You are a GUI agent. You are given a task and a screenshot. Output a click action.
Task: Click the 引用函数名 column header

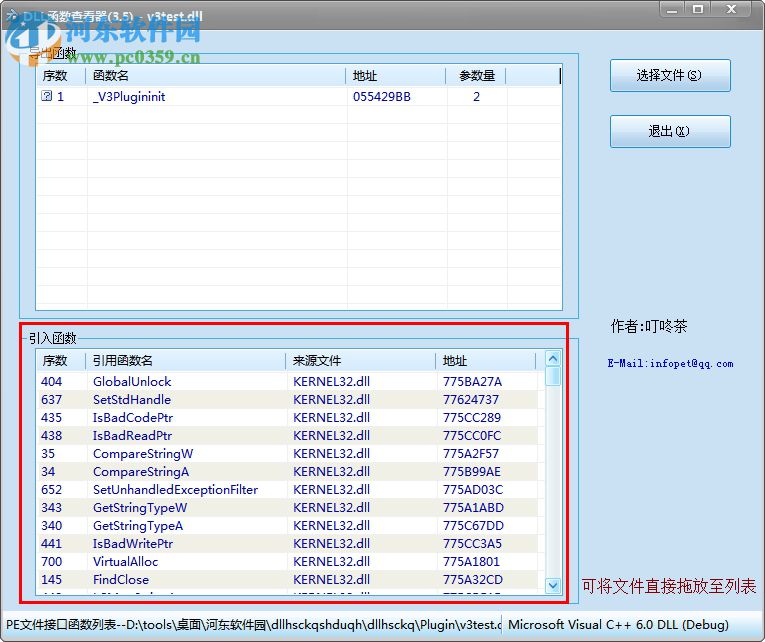[x=186, y=361]
